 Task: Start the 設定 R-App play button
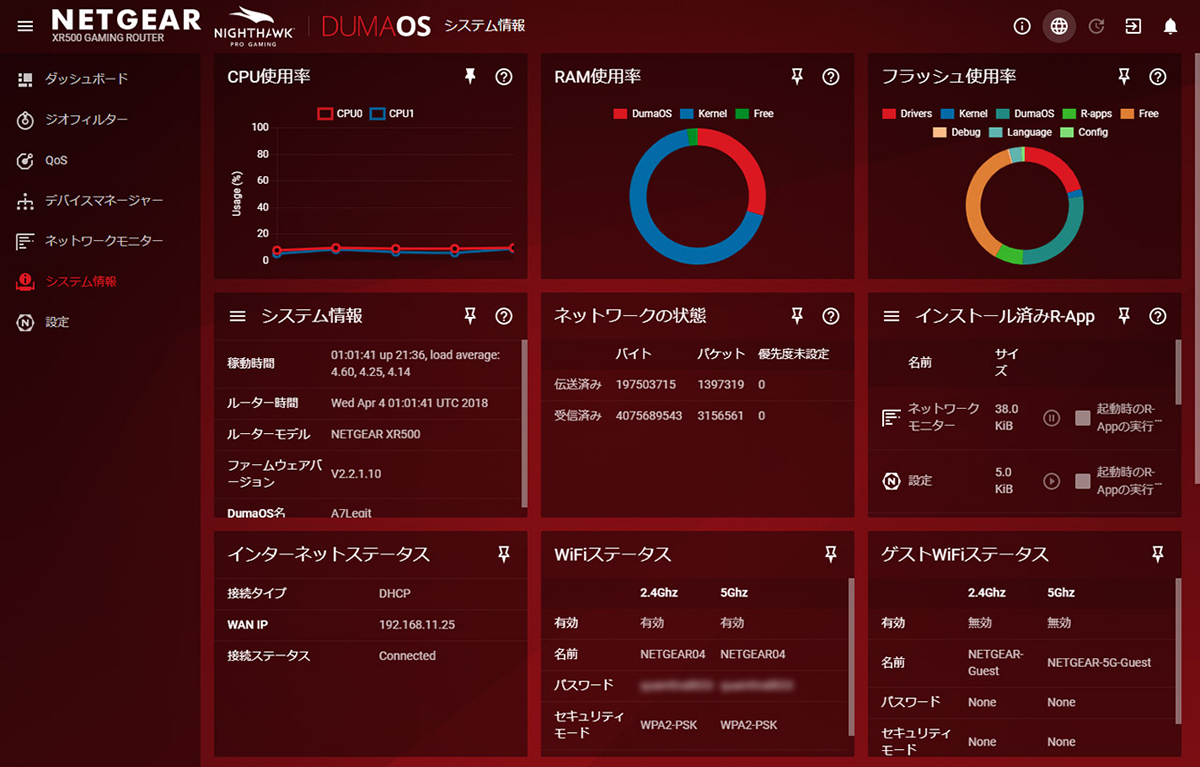coord(1051,481)
